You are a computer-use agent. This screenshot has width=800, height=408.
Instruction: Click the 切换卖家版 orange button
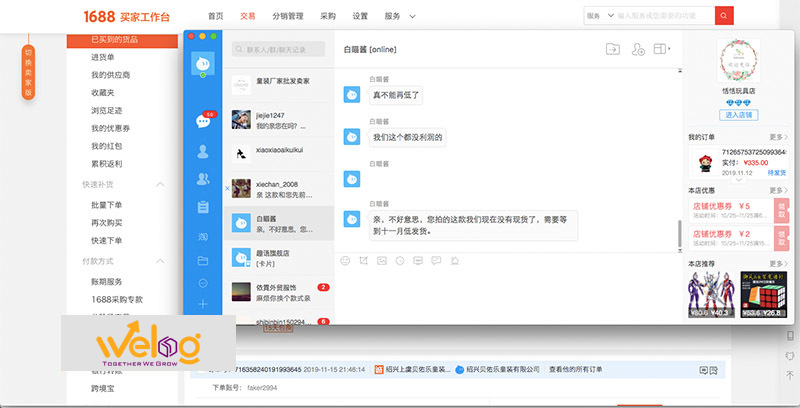(29, 72)
